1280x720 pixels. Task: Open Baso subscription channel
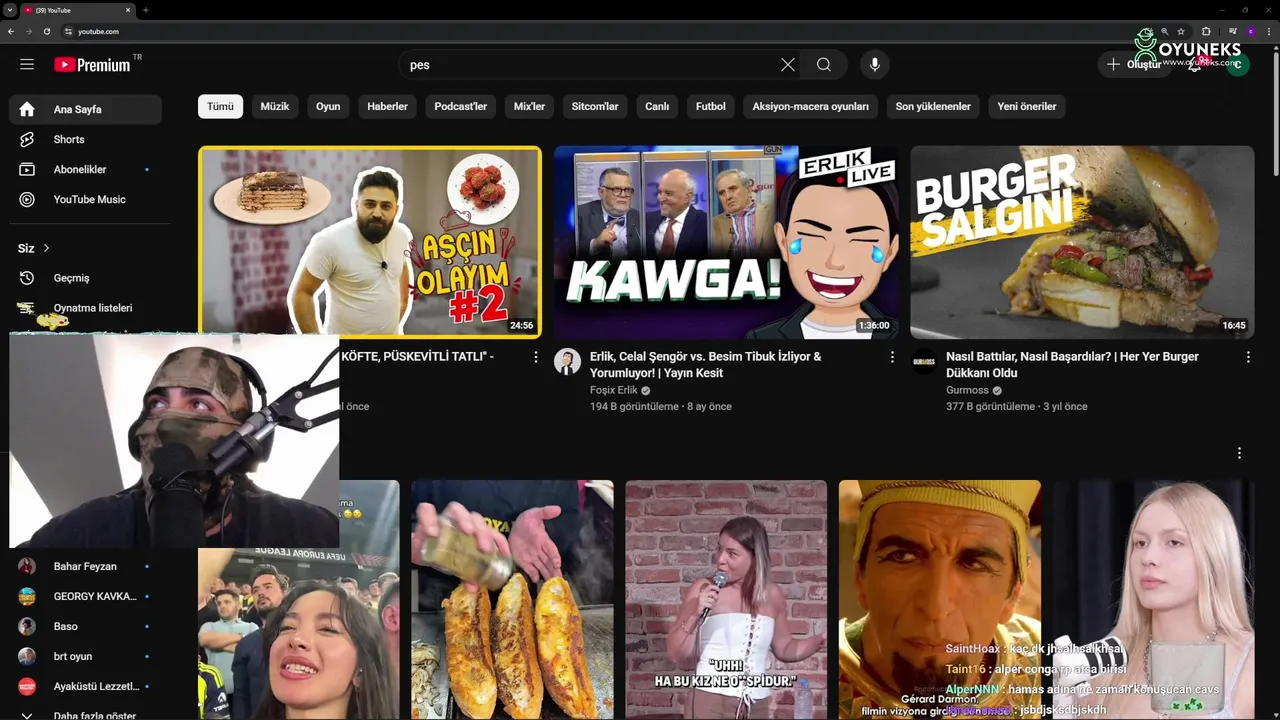click(85, 626)
